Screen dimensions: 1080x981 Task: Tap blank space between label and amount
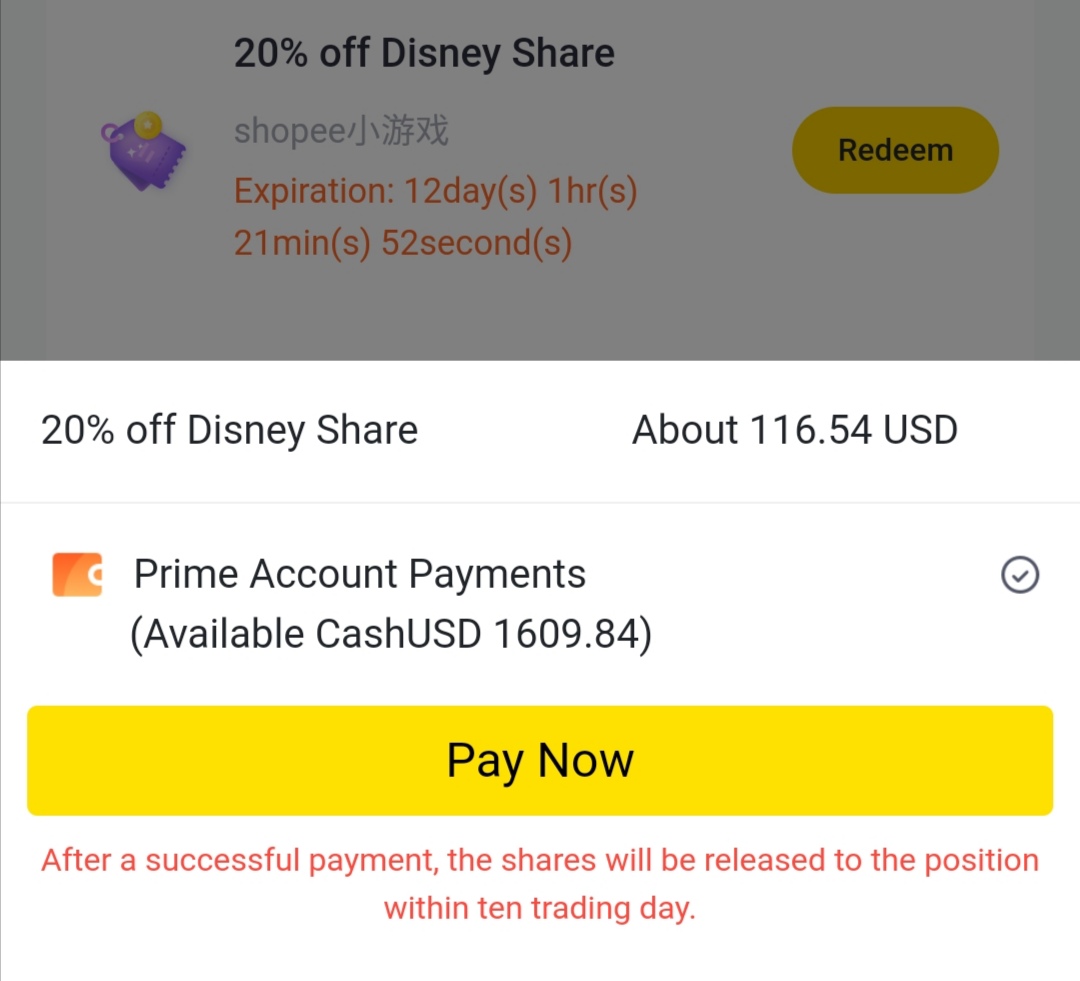tap(525, 430)
